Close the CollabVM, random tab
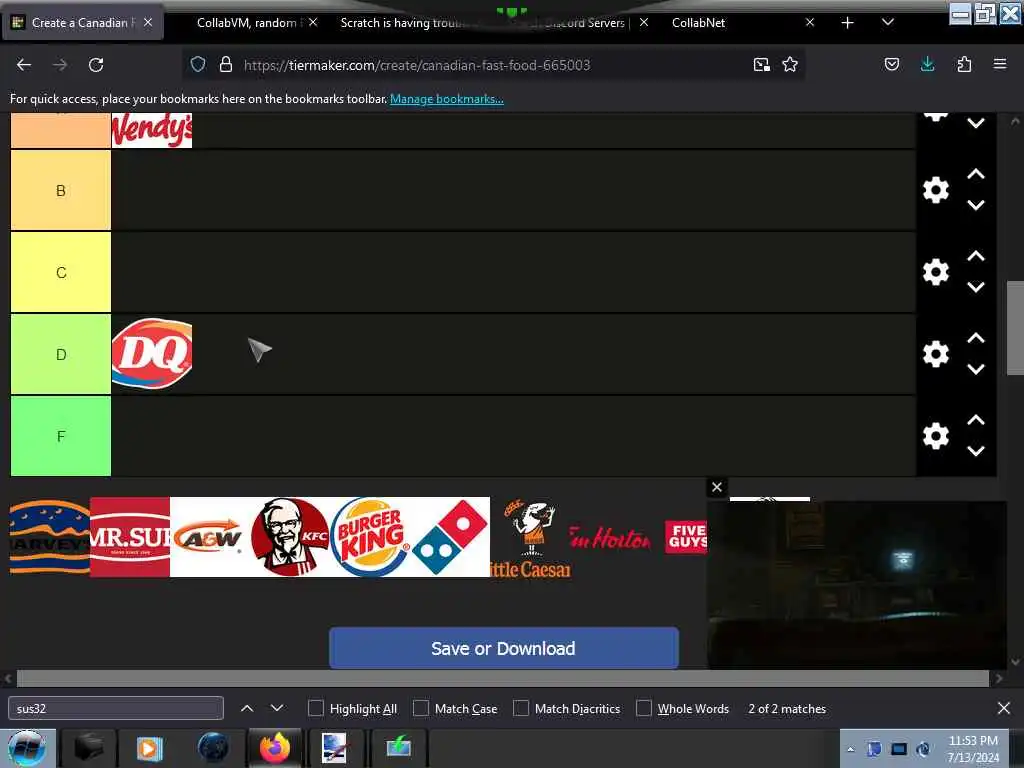1024x768 pixels. tap(313, 23)
